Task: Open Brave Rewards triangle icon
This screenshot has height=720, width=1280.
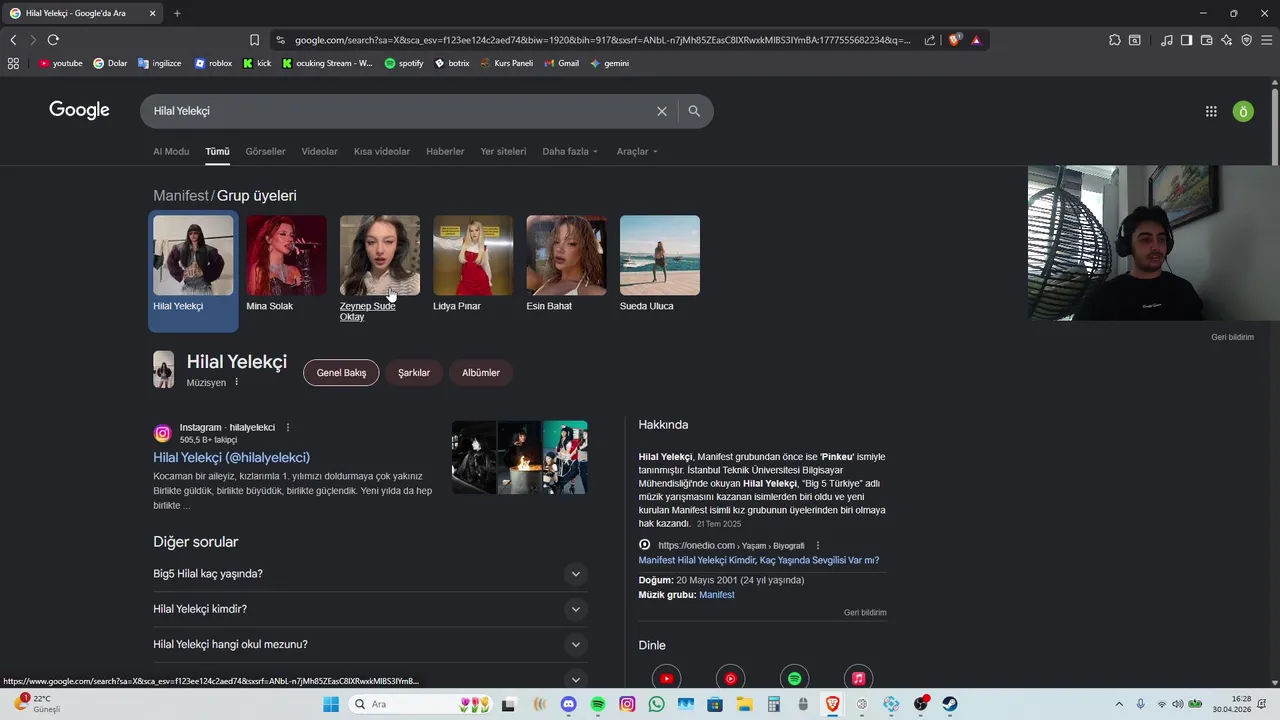Action: click(x=976, y=40)
